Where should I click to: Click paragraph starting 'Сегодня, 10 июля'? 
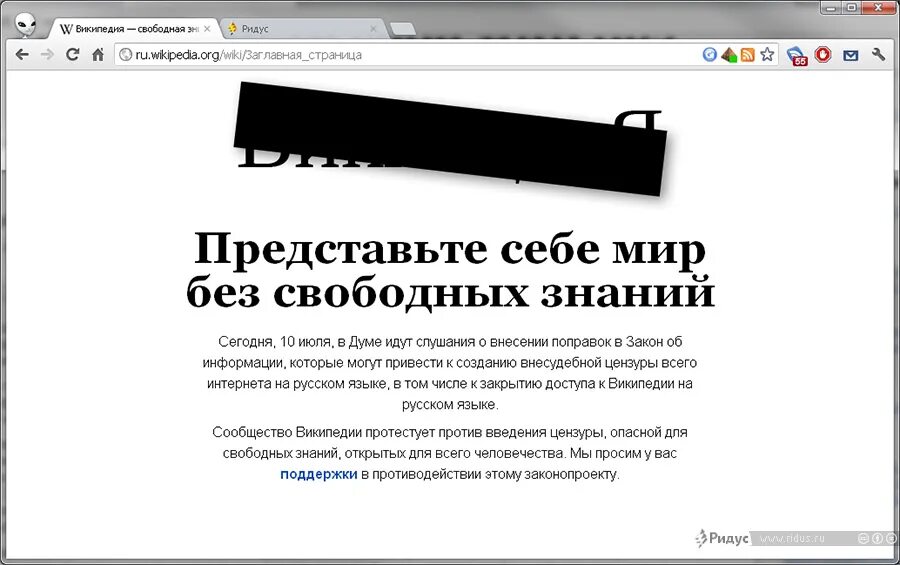point(450,373)
